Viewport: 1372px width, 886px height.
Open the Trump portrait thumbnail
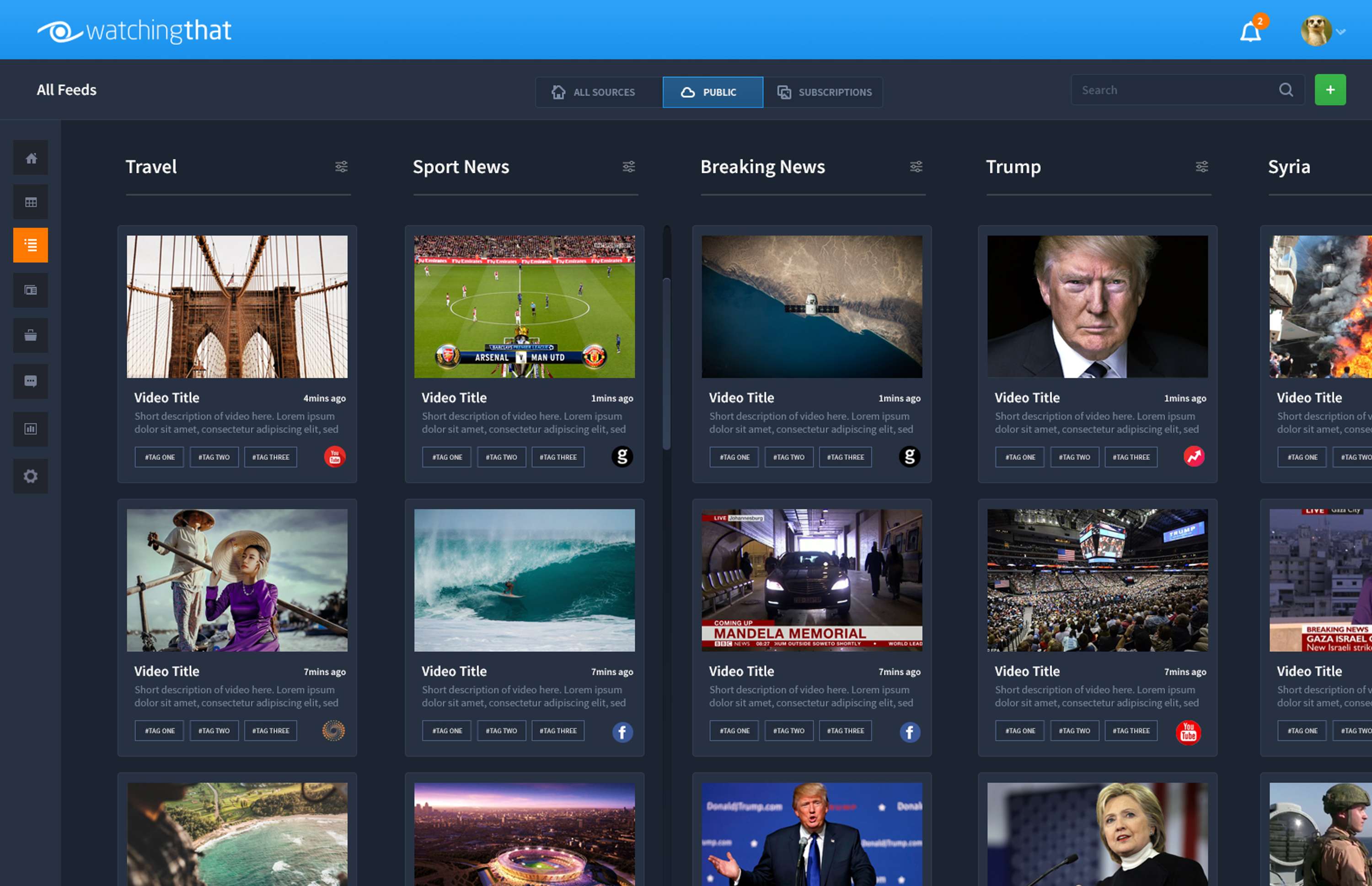[1098, 306]
